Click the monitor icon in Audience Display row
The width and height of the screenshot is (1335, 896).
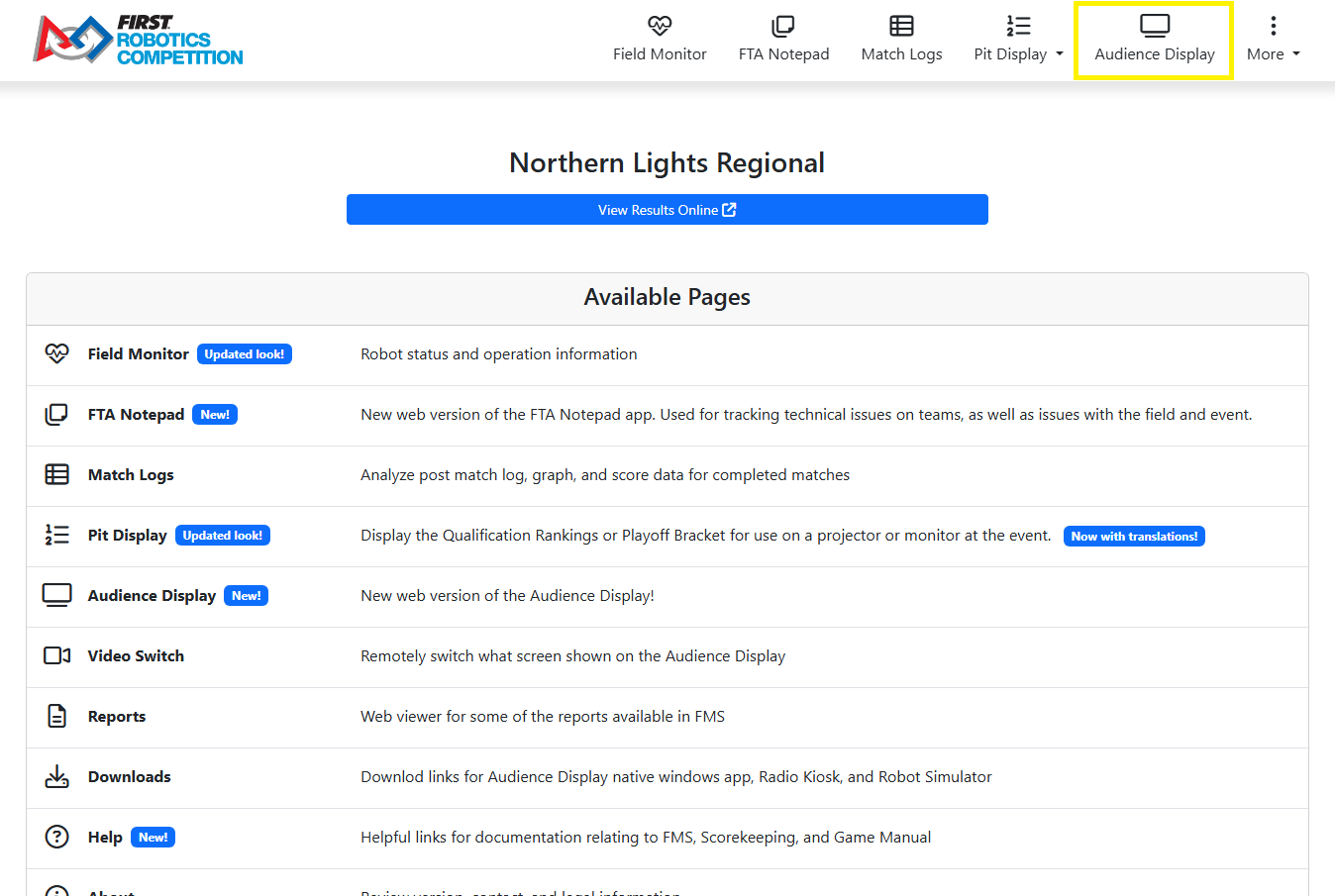tap(57, 595)
